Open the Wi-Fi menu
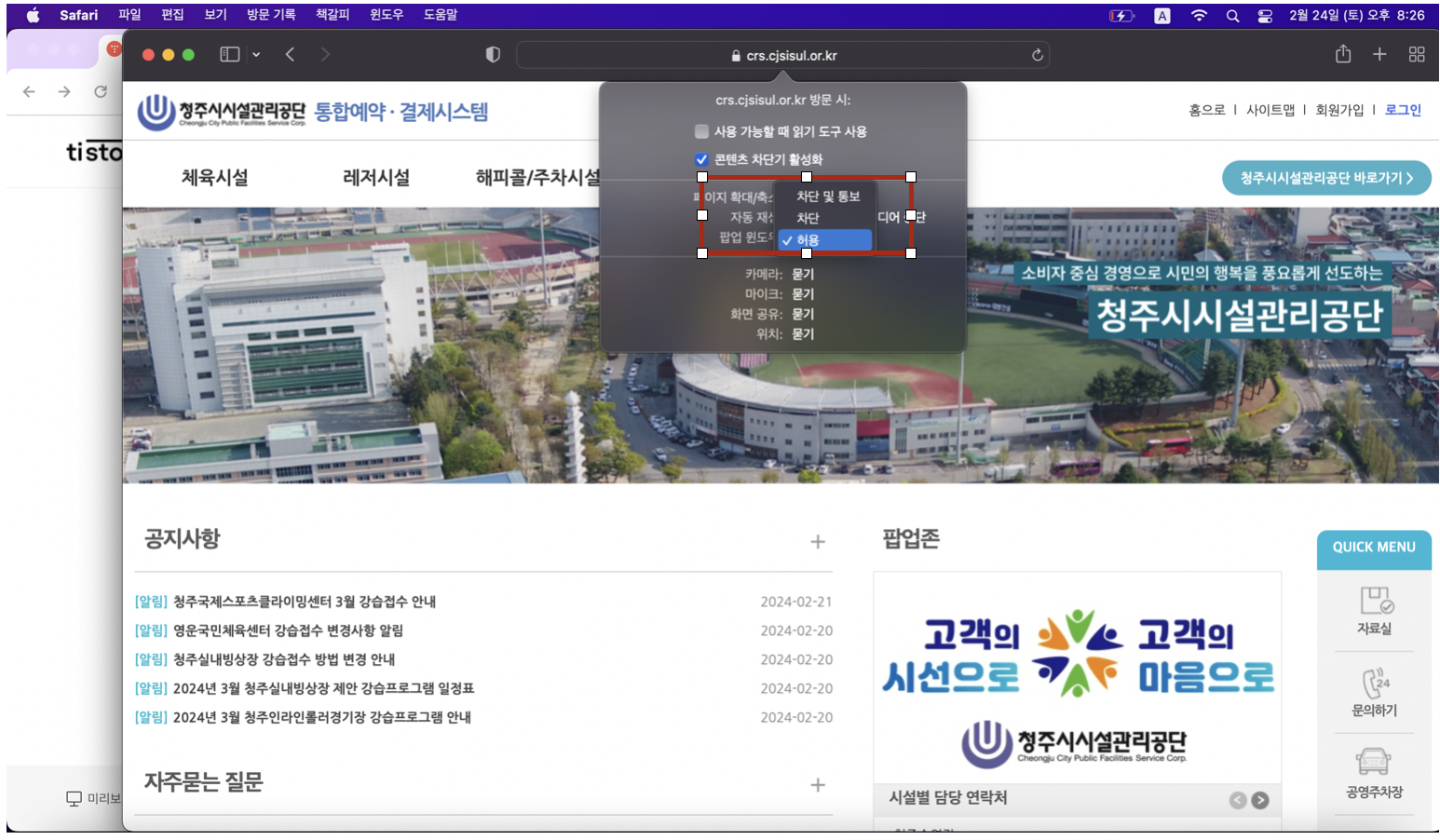This screenshot has height=840, width=1440. (x=1200, y=16)
